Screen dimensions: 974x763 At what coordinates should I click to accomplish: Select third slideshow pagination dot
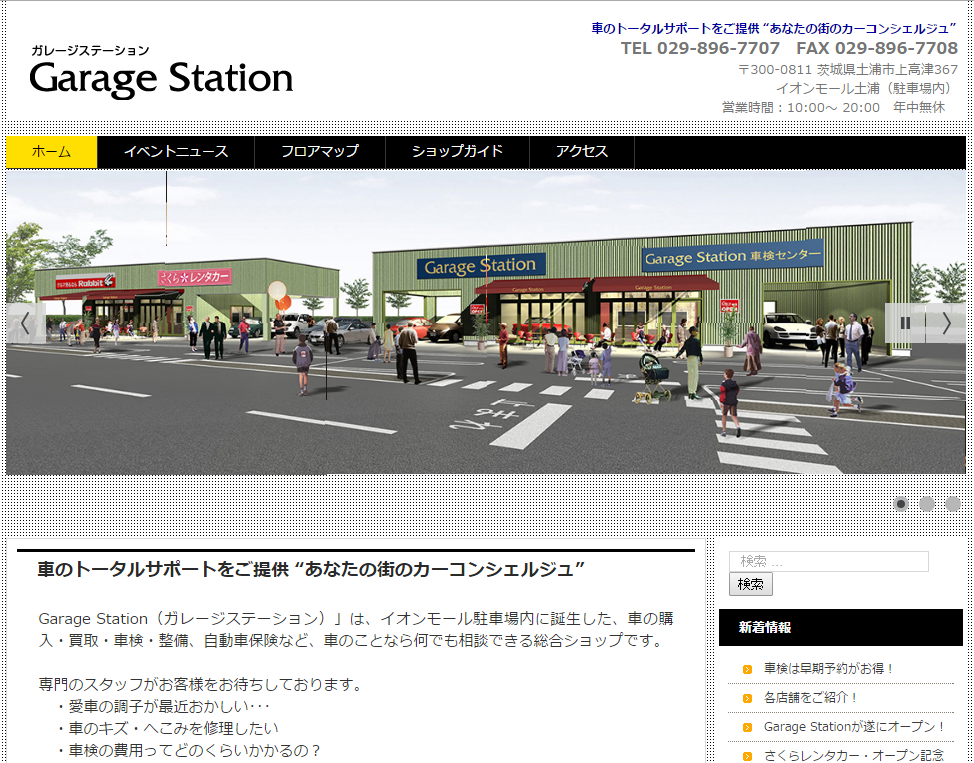953,504
